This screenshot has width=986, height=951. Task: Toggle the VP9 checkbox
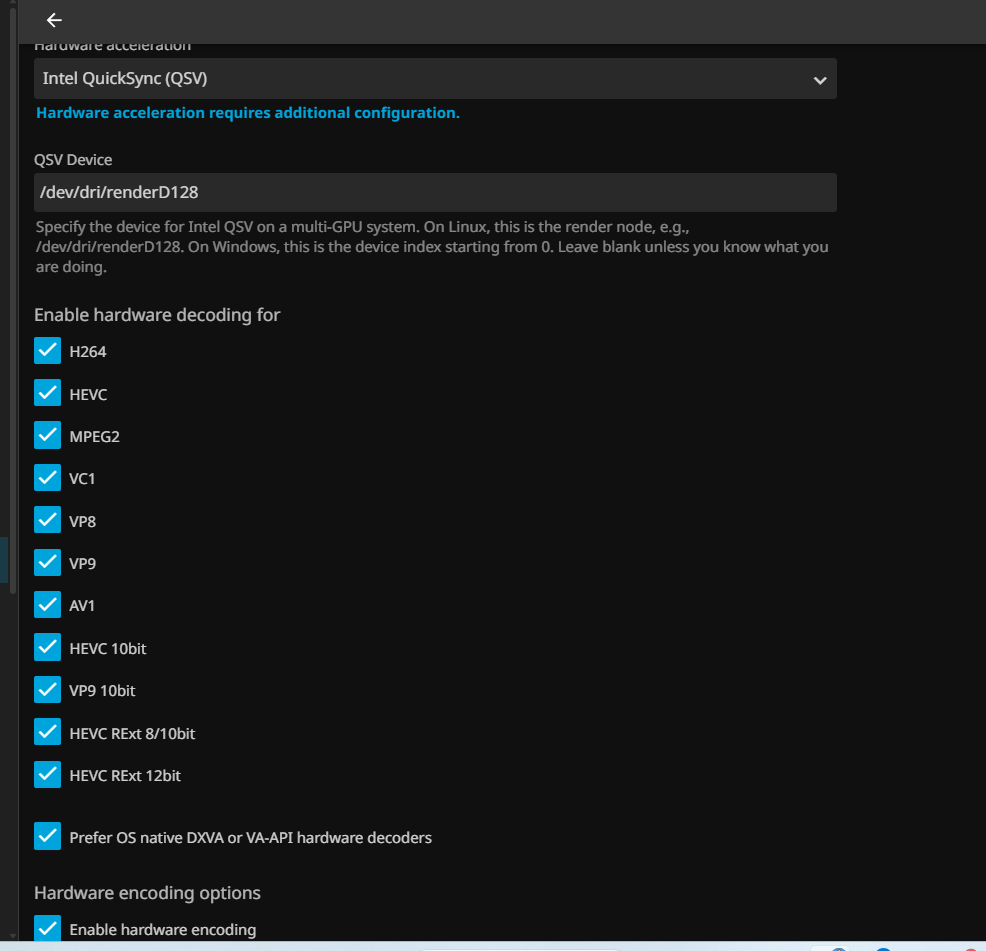tap(48, 563)
